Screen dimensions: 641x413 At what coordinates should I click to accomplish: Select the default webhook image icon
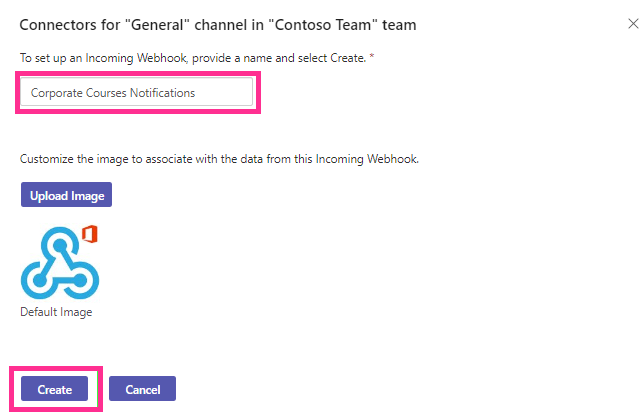coord(60,263)
